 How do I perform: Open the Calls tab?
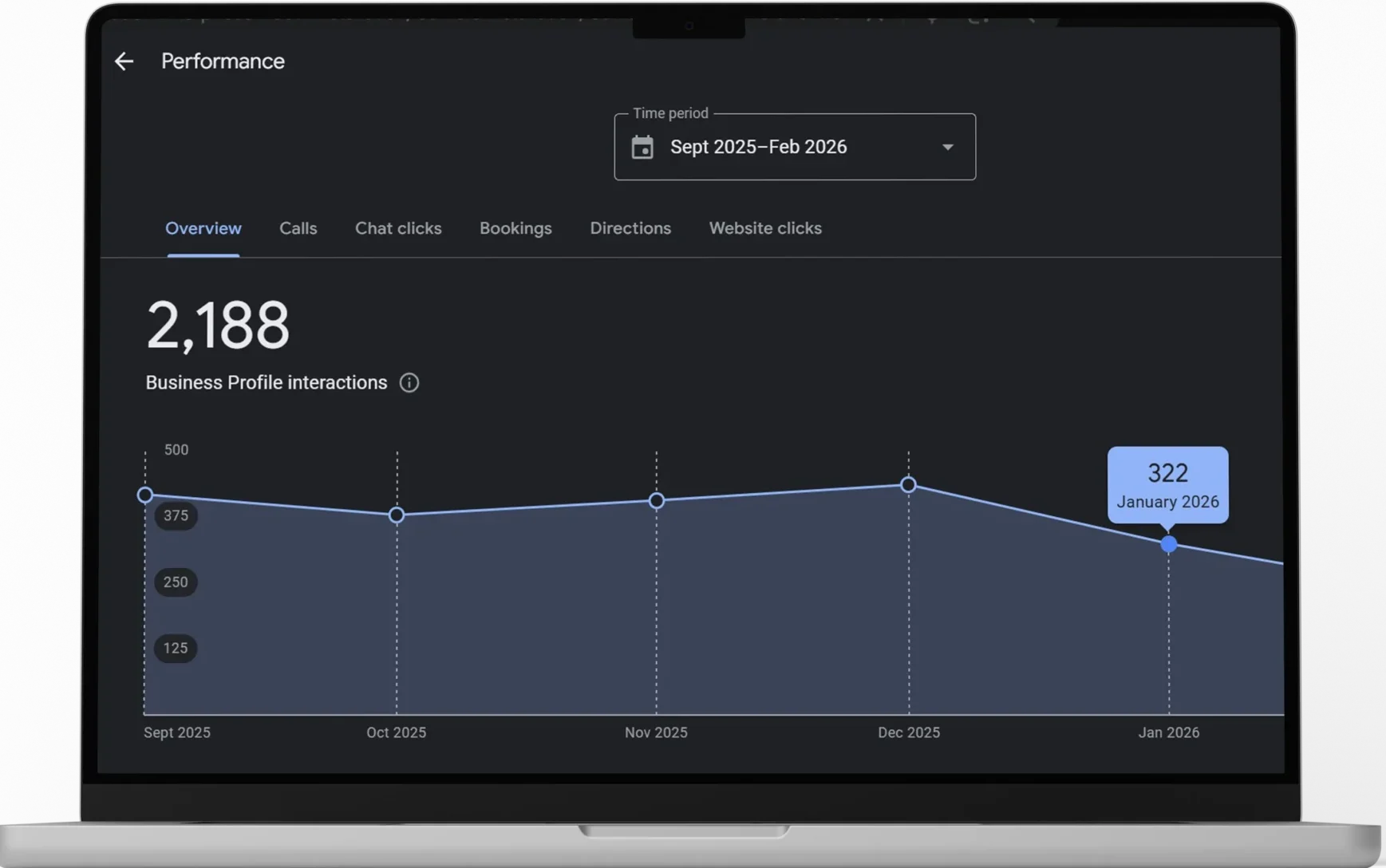point(298,229)
